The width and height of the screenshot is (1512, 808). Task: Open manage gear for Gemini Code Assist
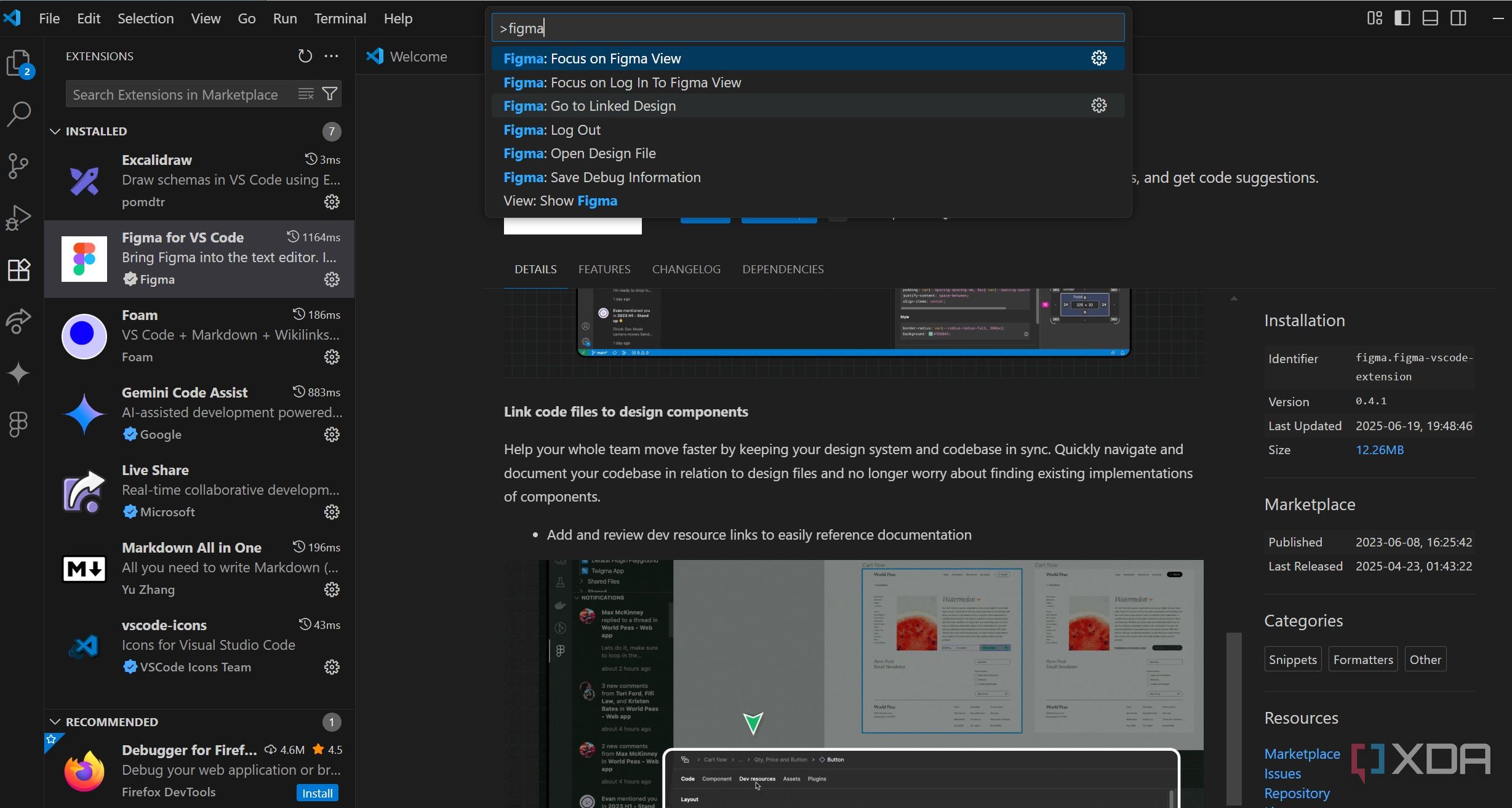click(332, 434)
